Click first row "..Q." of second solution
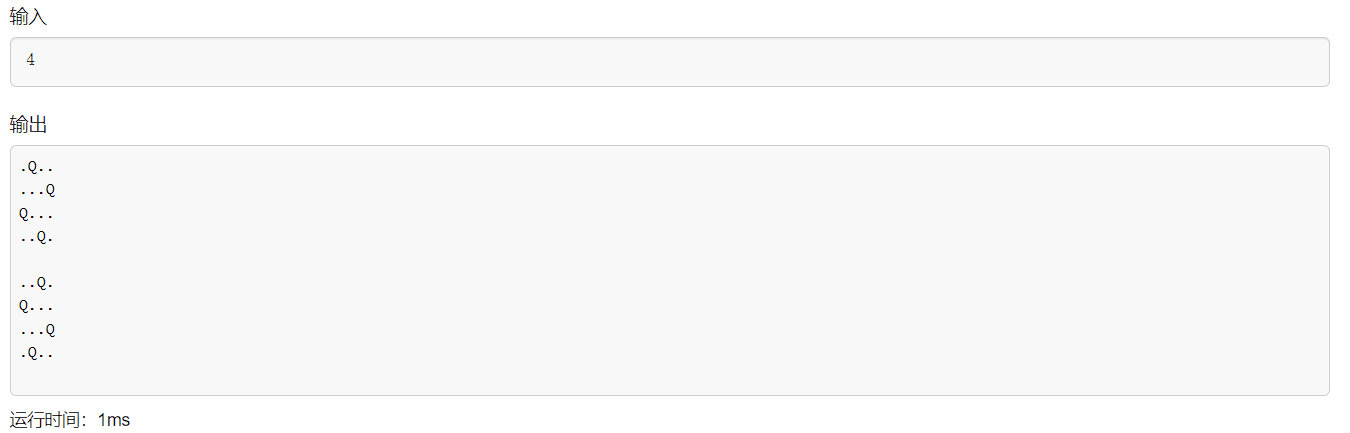The height and width of the screenshot is (433, 1350). click(36, 283)
